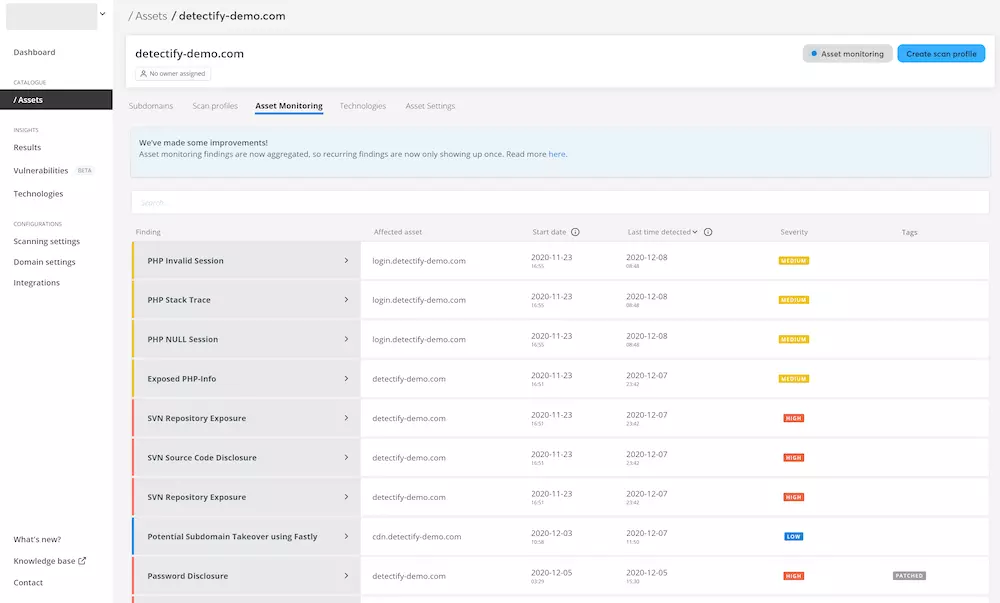Click the PATCHED tag on Password Disclosure
The height and width of the screenshot is (603, 1000).
(909, 576)
